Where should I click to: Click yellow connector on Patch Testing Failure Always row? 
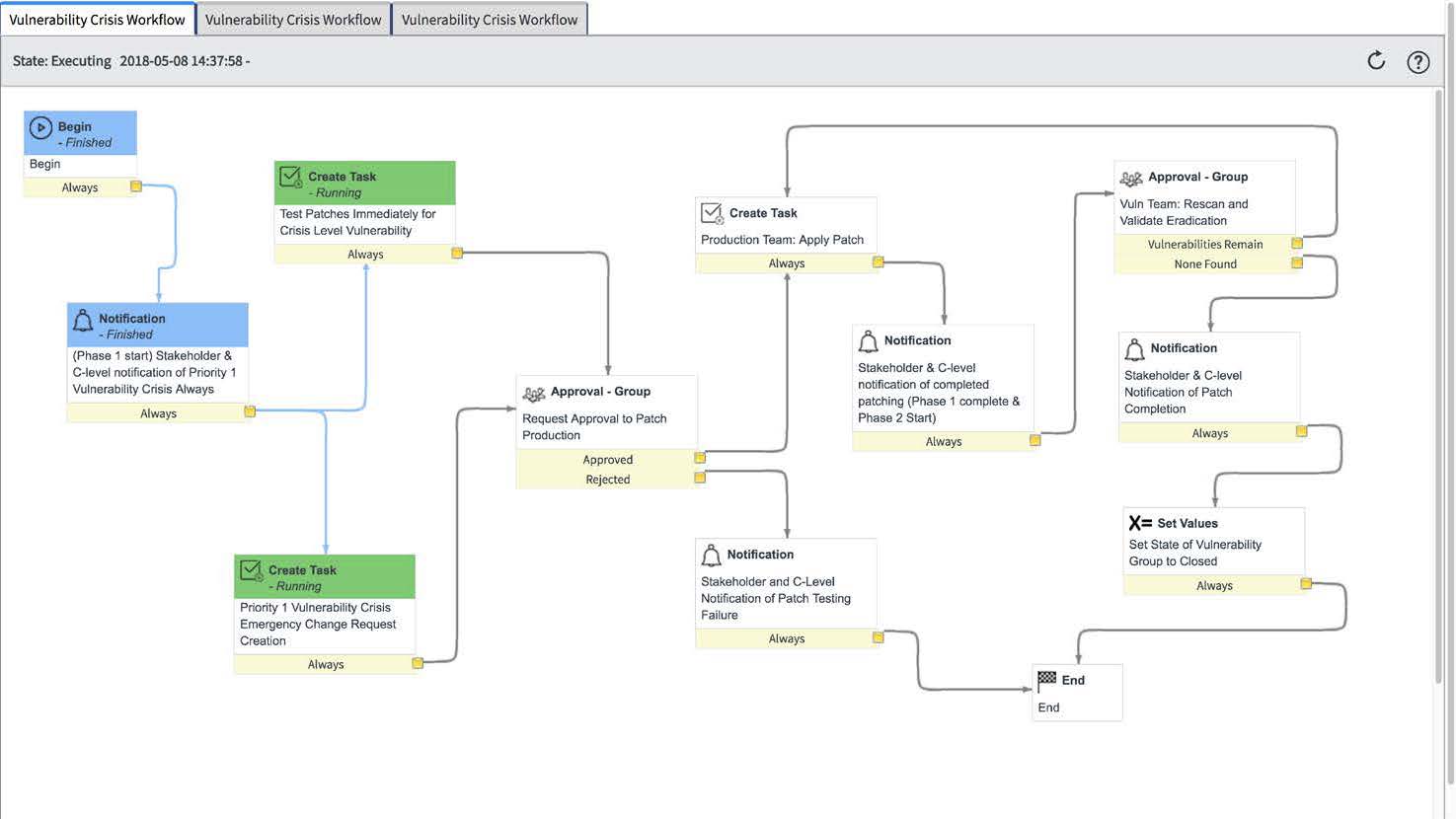pyautogui.click(x=878, y=637)
